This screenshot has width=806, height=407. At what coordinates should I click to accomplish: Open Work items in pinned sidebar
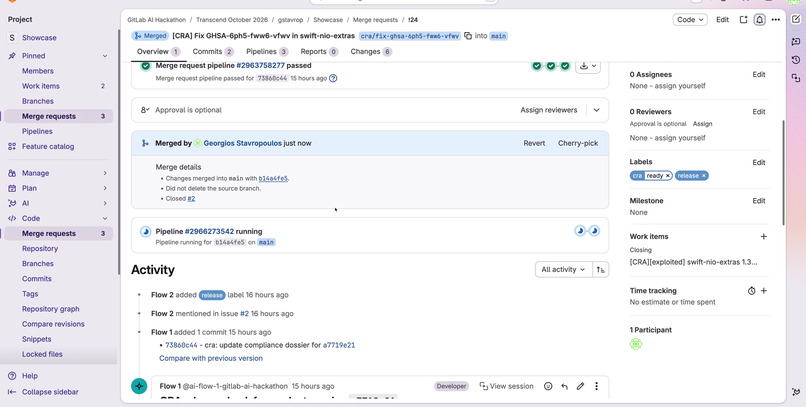pos(41,86)
